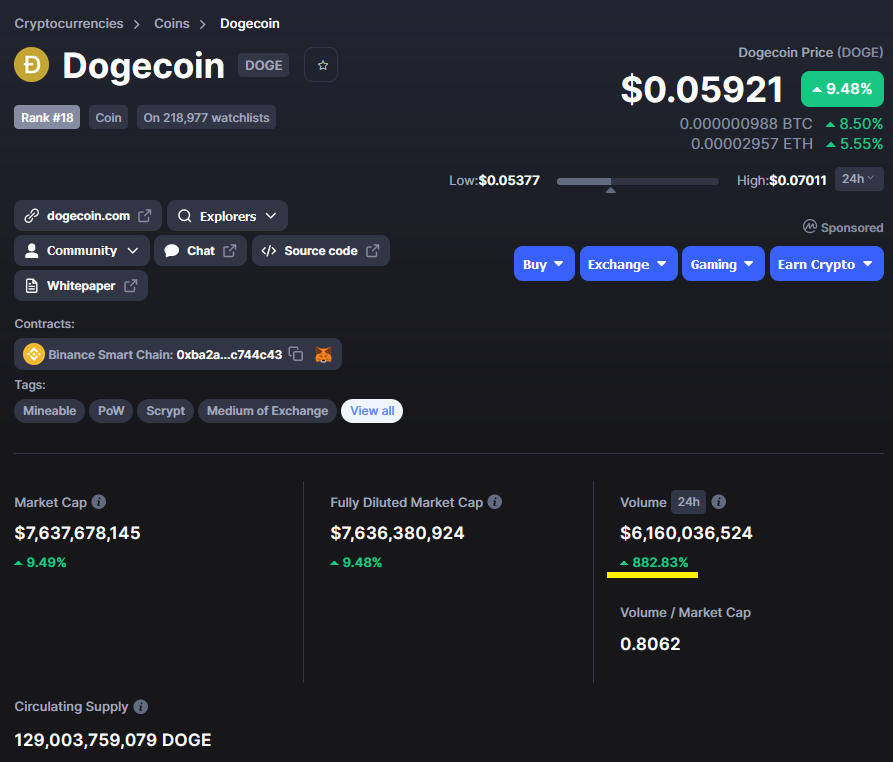The image size is (893, 762).
Task: Open the Earn Crypto dropdown button
Action: (826, 264)
